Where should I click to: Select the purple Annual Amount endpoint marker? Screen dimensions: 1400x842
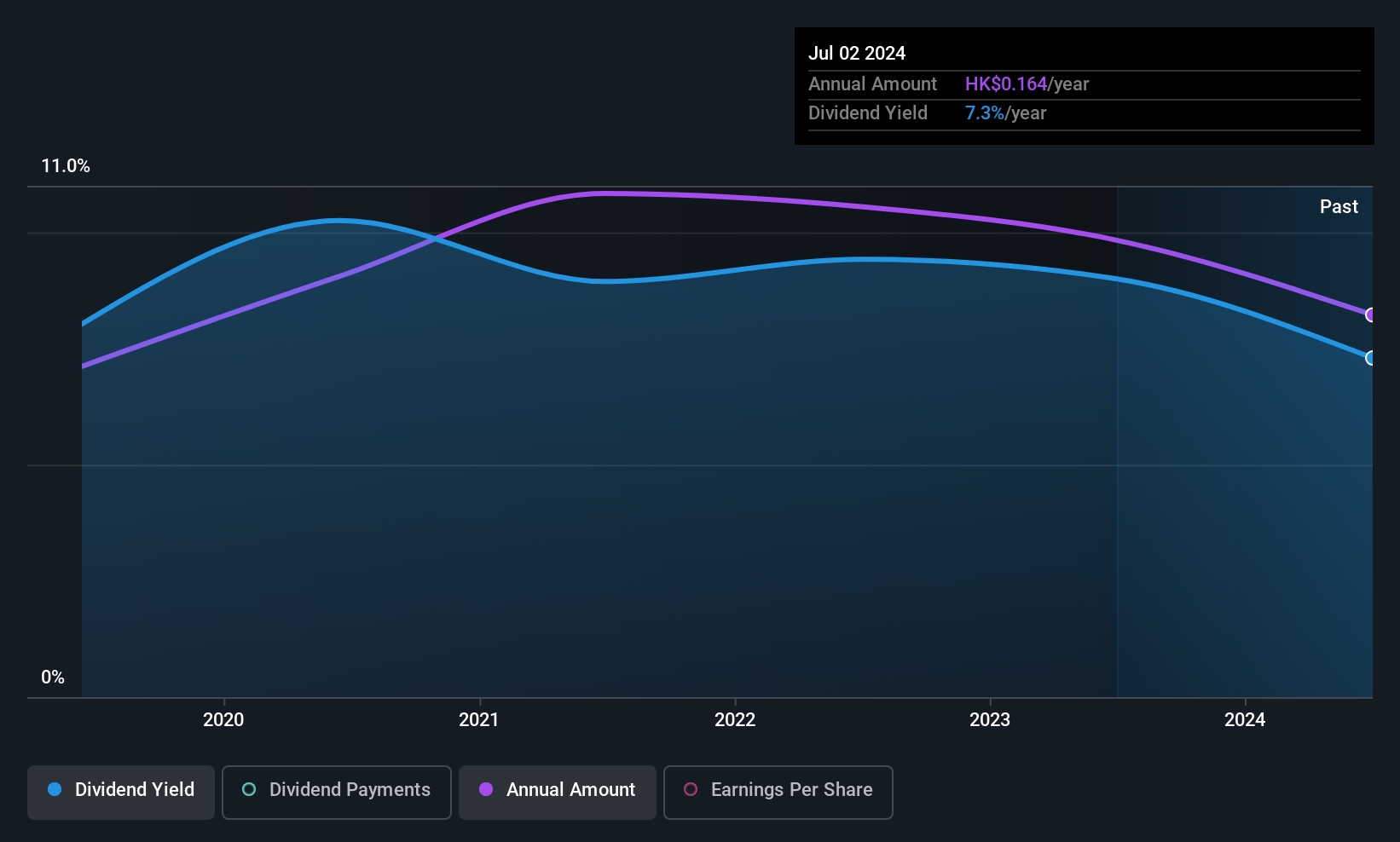point(1370,315)
